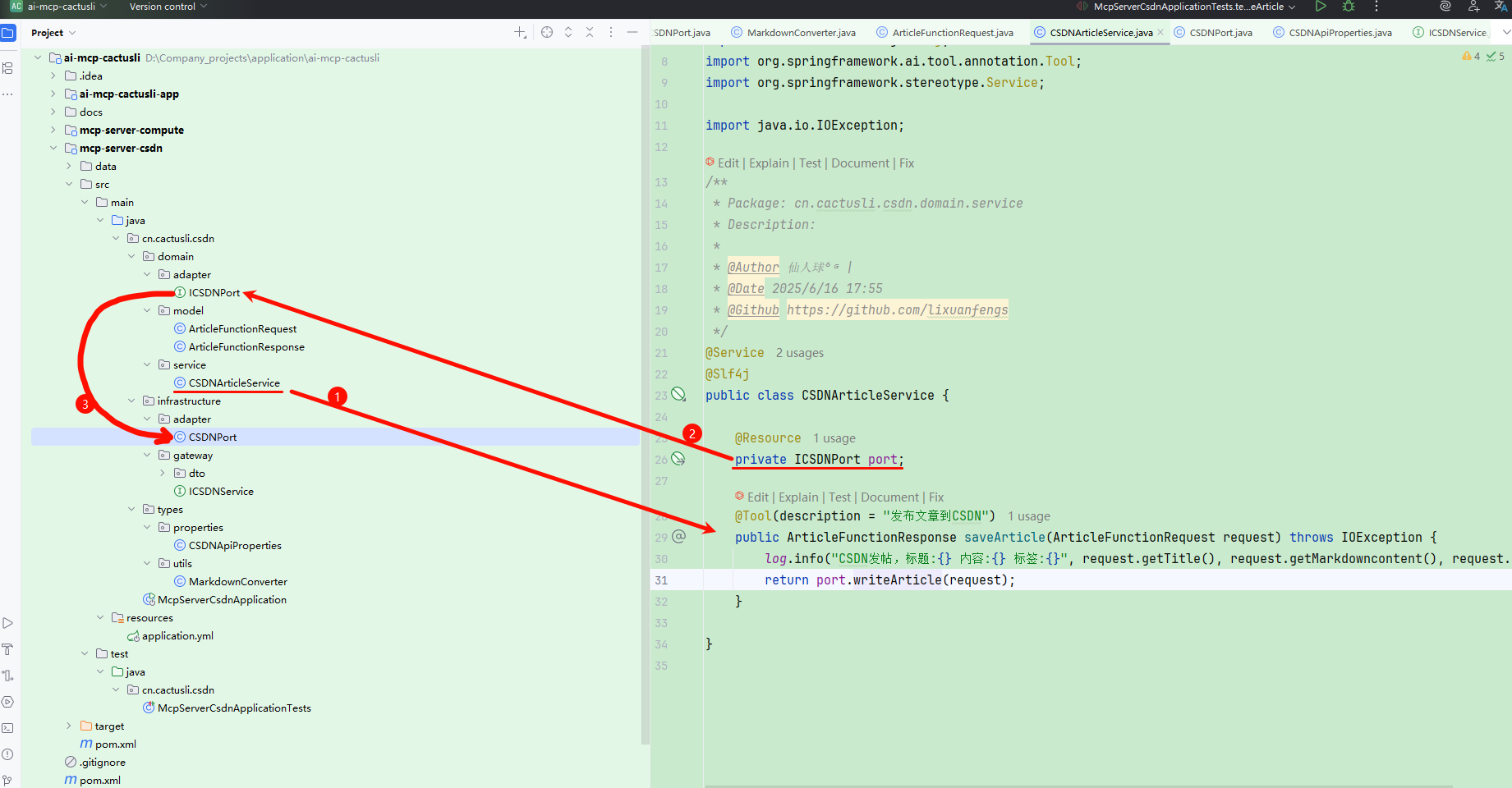Open the Problems tool window icon
This screenshot has width=1512, height=788.
pos(8,754)
